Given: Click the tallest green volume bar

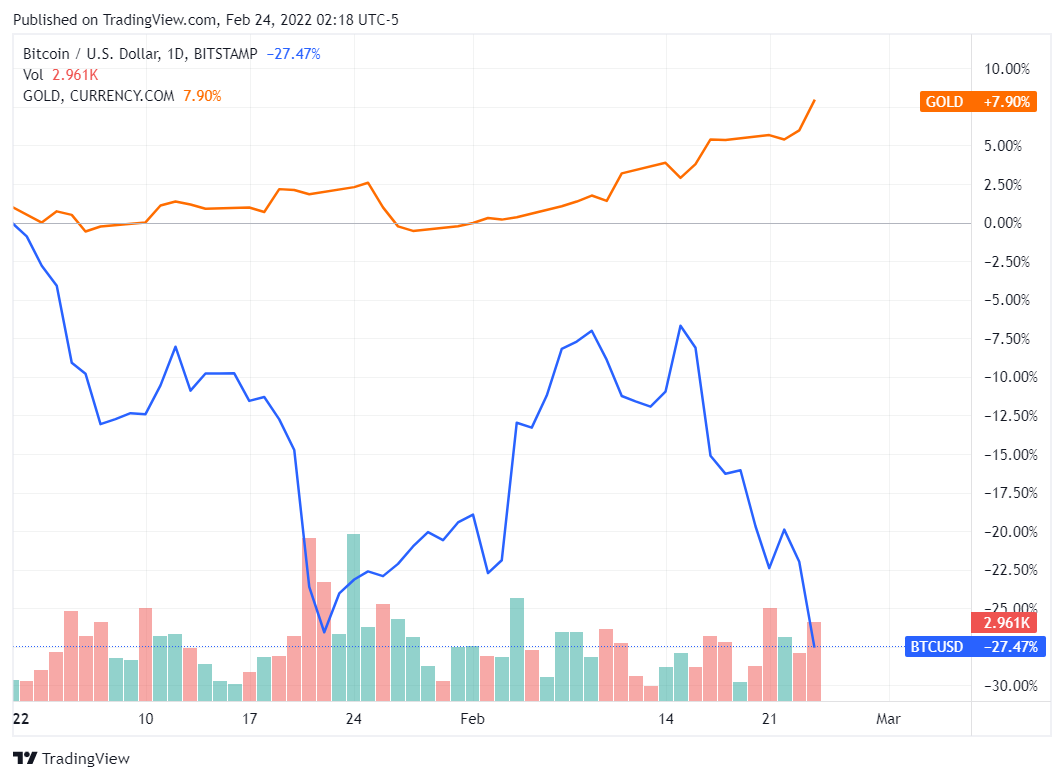Looking at the screenshot, I should point(353,616).
